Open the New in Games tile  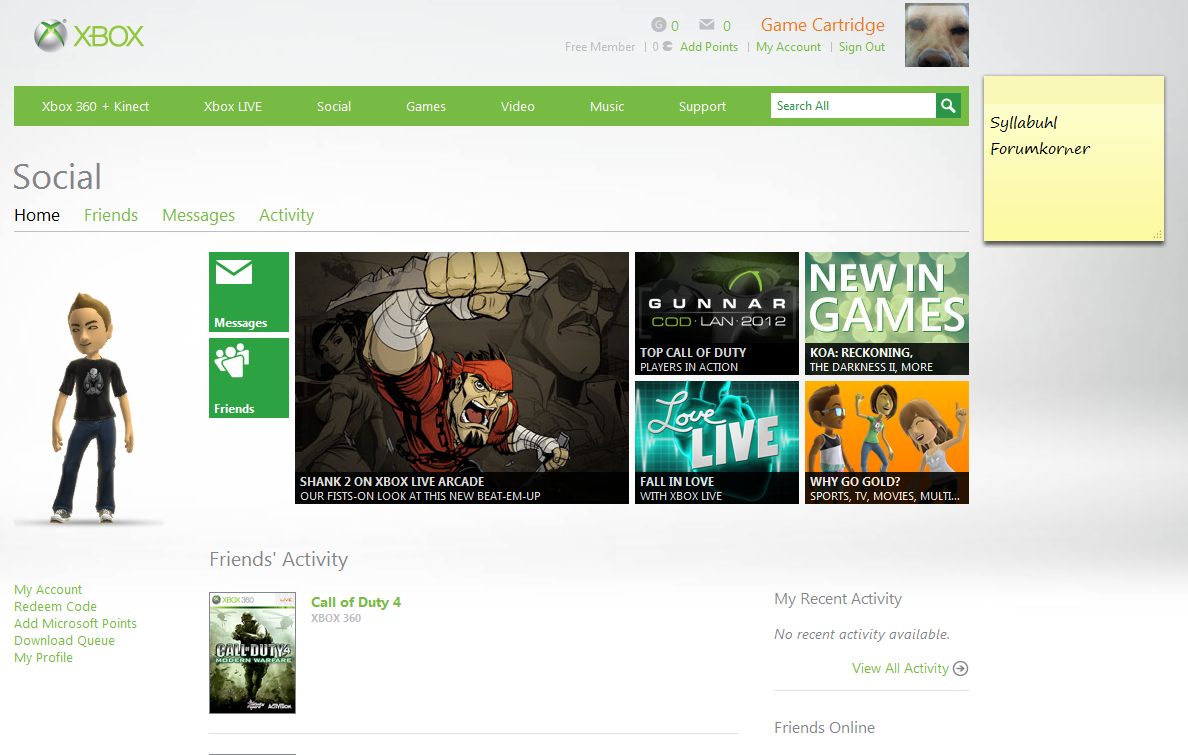point(886,313)
